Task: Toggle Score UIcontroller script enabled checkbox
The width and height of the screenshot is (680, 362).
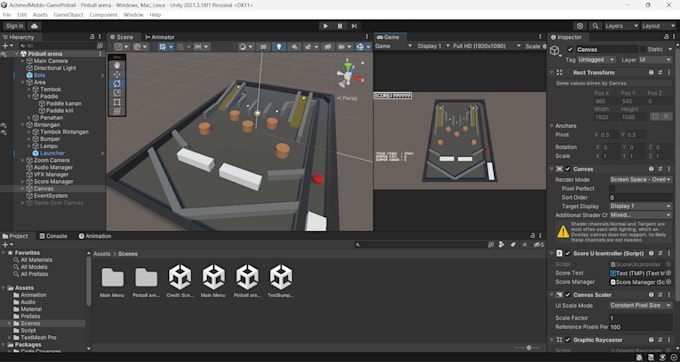Action: [568, 253]
